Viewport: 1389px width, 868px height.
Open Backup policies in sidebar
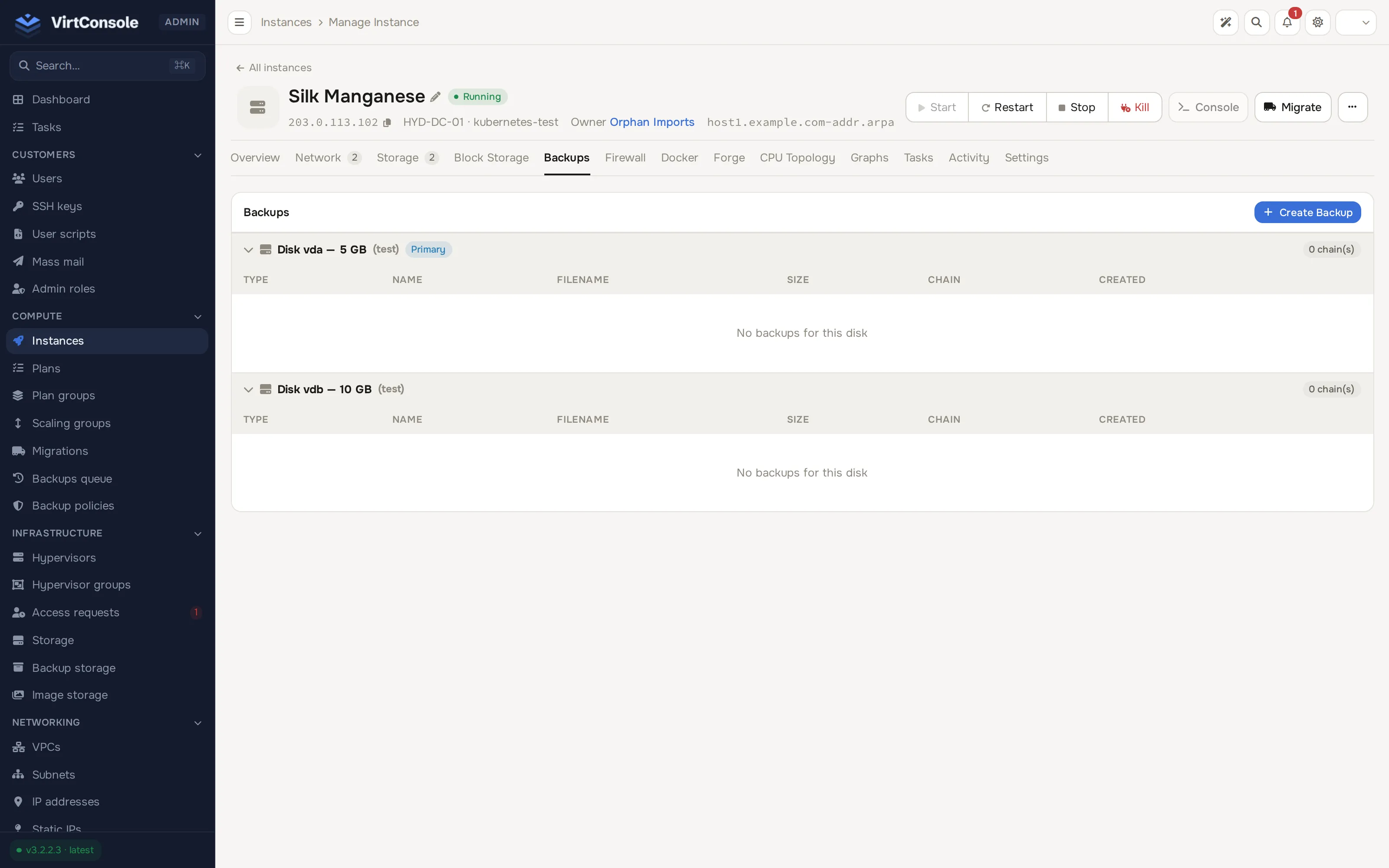tap(107, 506)
